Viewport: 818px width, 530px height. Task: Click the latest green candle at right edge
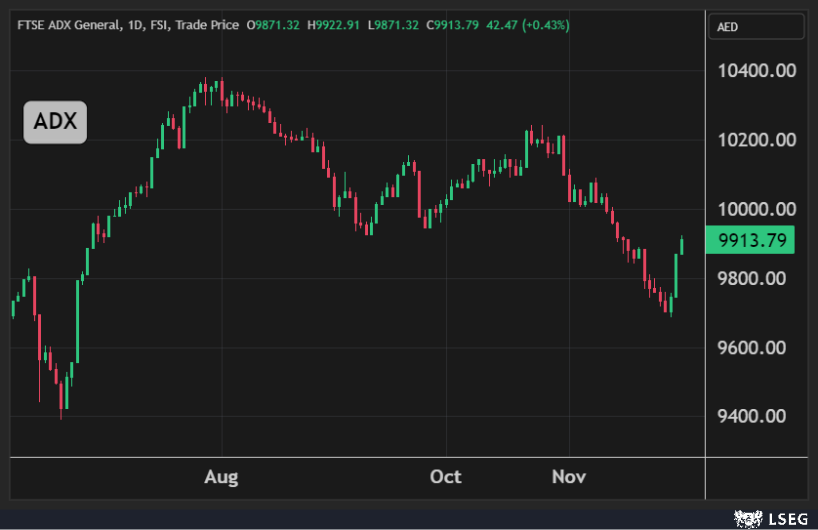682,244
